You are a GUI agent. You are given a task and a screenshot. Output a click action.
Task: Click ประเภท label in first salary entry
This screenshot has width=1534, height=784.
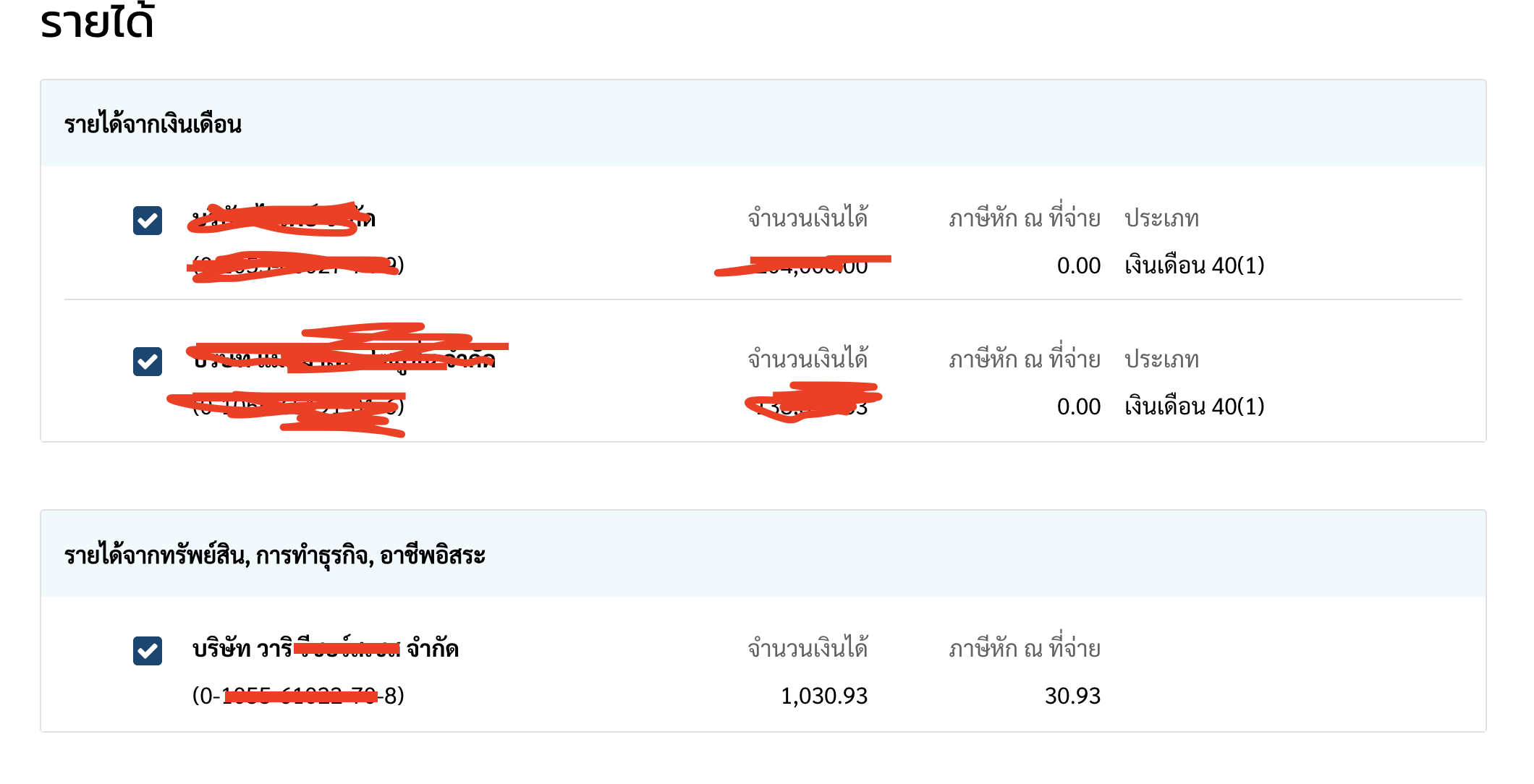1162,218
